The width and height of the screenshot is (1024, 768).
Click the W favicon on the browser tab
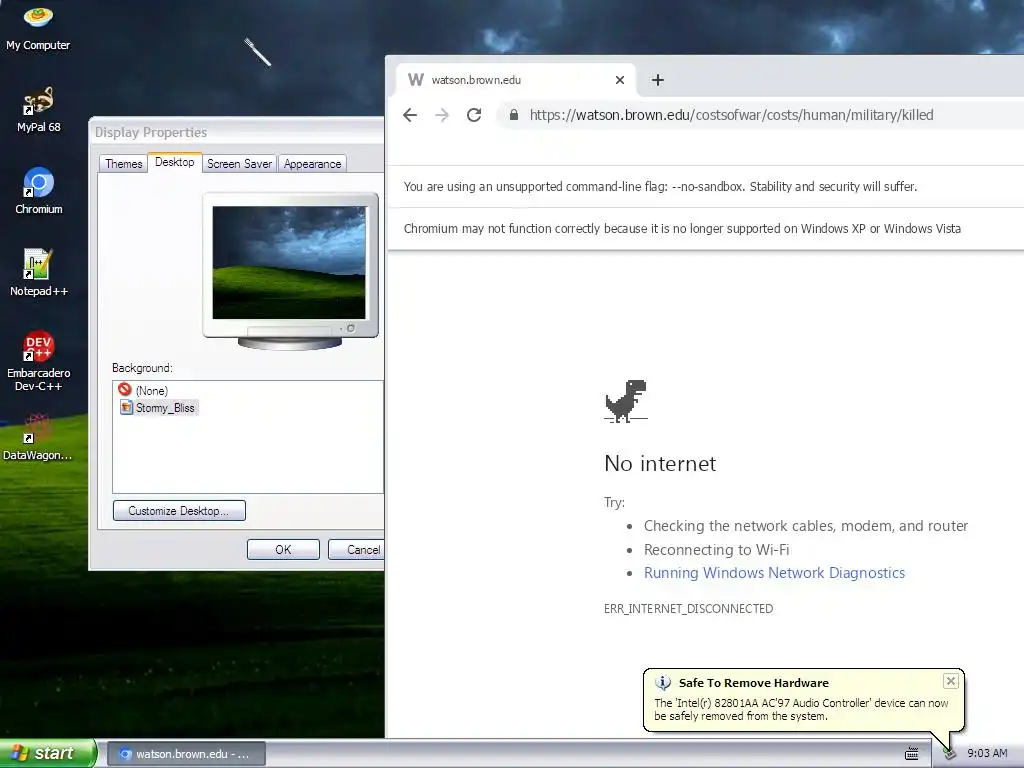[415, 80]
